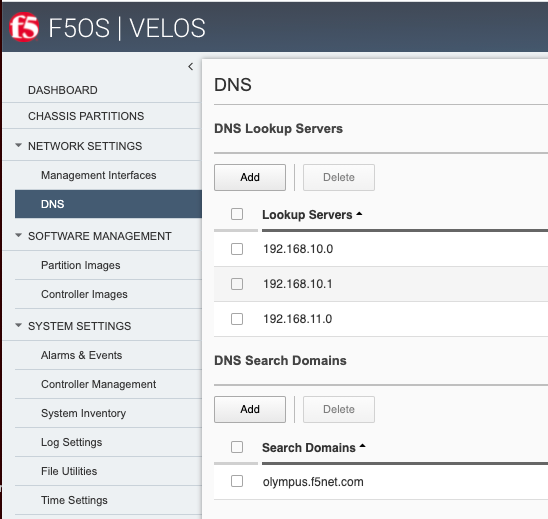
Task: Add a new DNS search domain
Action: coord(250,409)
